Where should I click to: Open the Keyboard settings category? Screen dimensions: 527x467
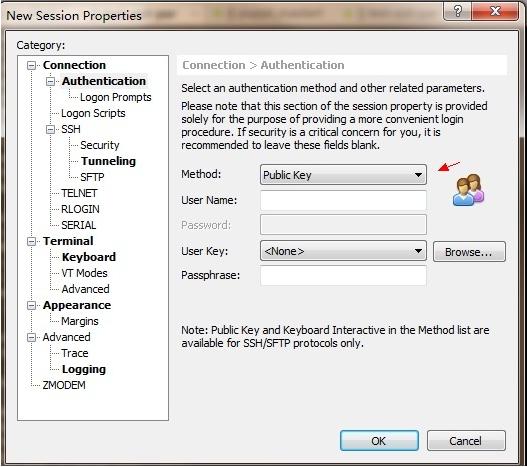[89, 257]
